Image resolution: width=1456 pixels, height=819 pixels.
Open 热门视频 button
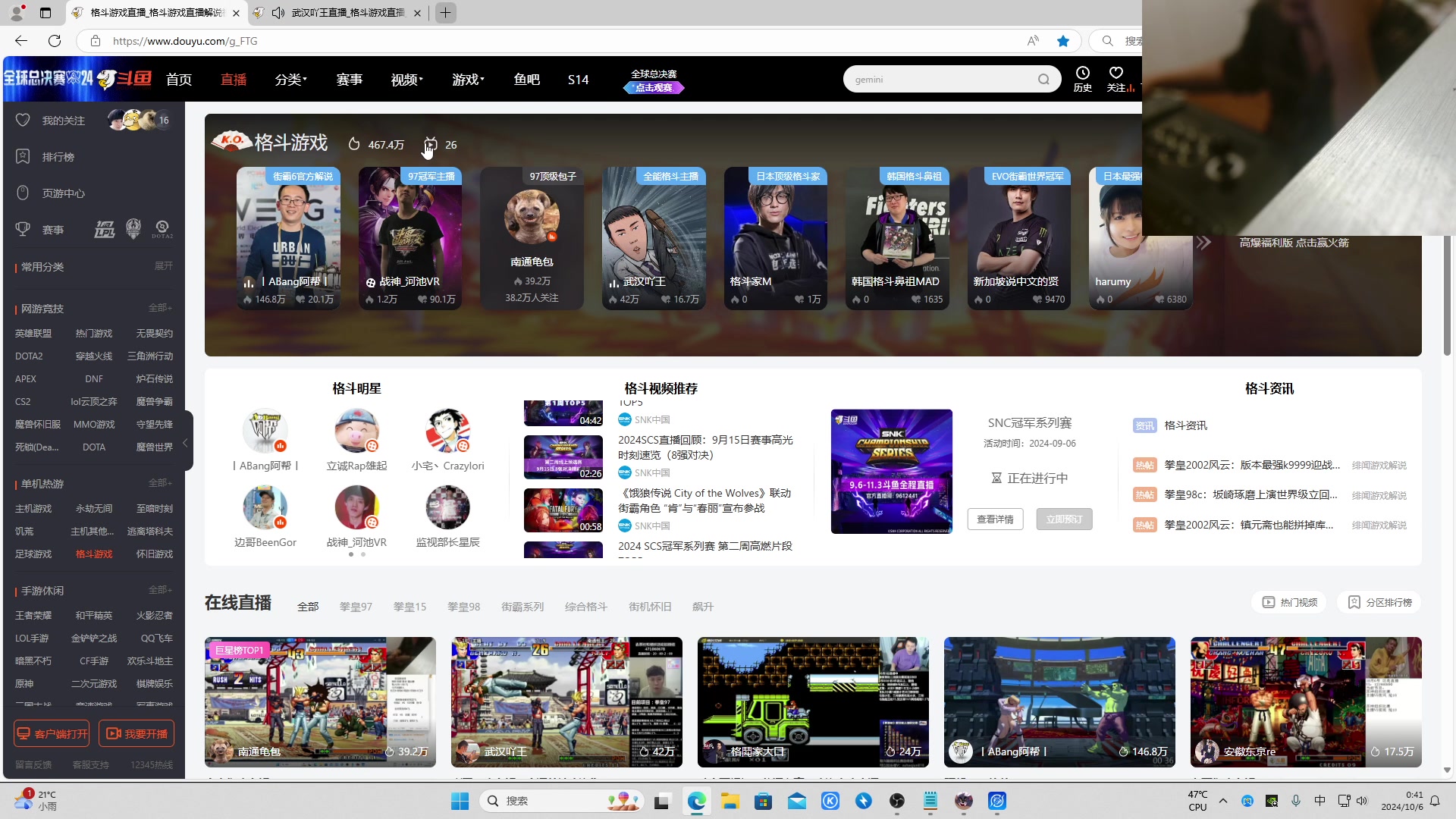click(x=1289, y=602)
